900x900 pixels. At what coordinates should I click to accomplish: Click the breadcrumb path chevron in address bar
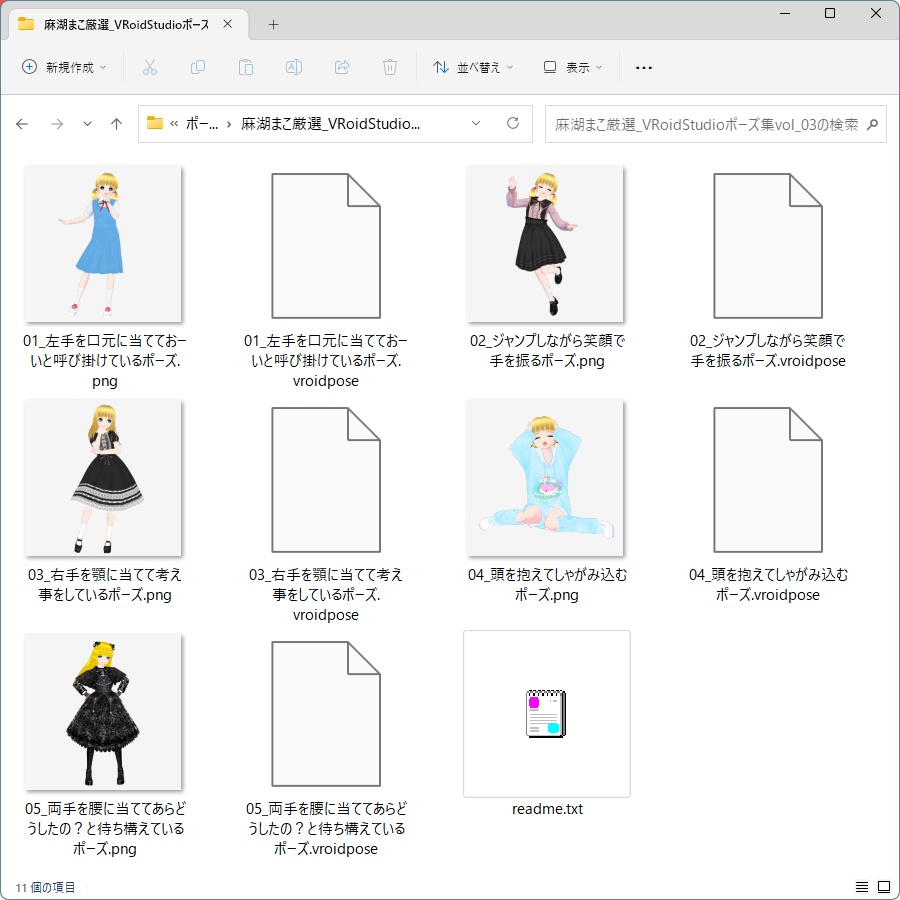point(476,123)
